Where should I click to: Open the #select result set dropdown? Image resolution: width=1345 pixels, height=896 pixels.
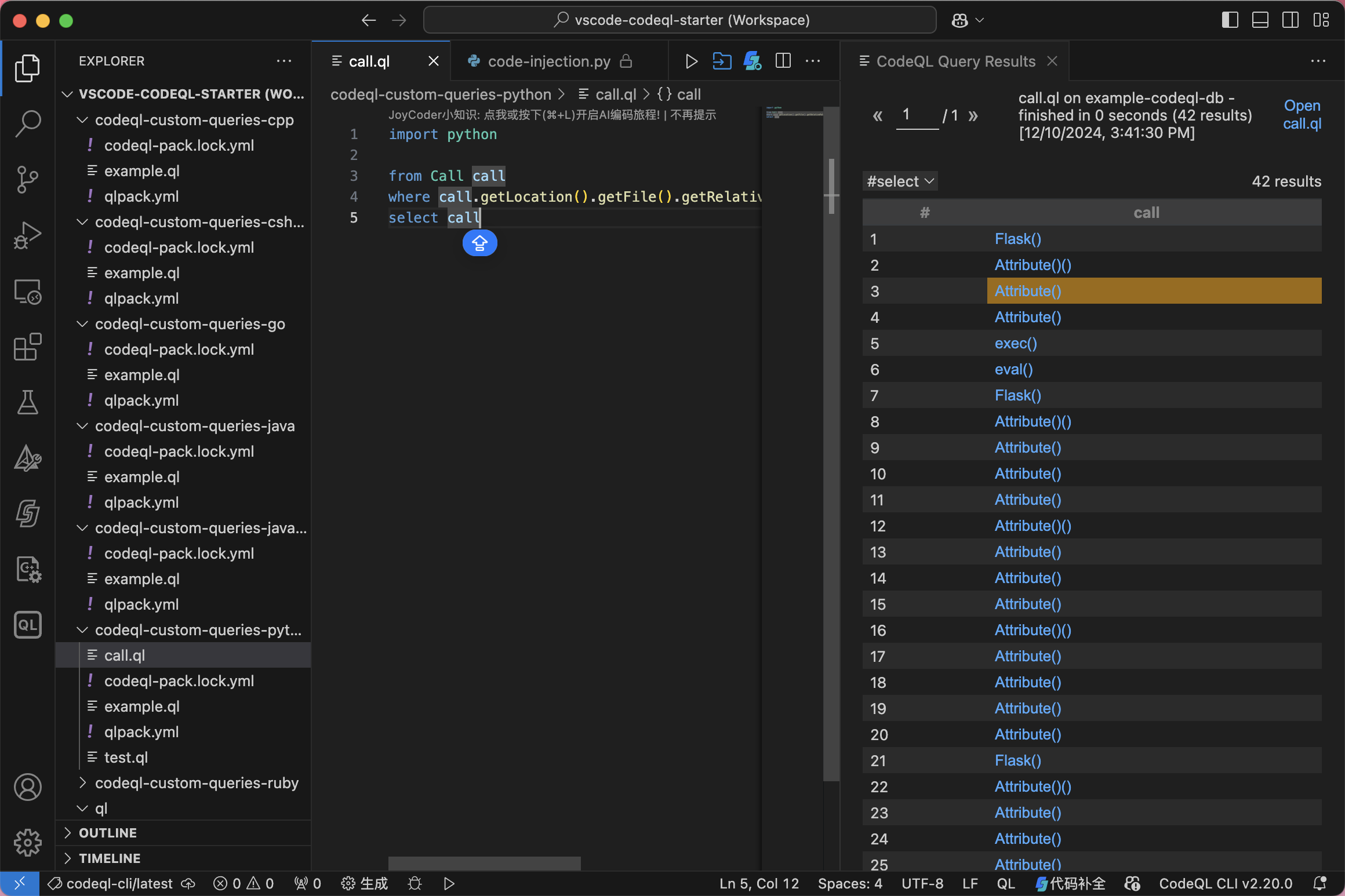click(x=900, y=181)
